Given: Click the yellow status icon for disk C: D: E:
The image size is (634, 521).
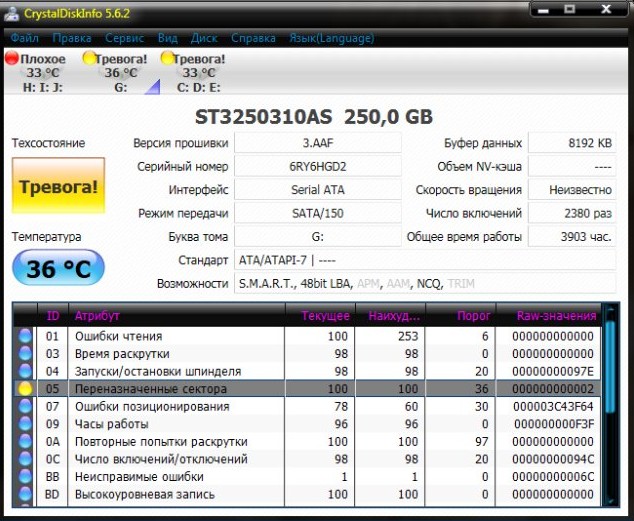Looking at the screenshot, I should [166, 59].
